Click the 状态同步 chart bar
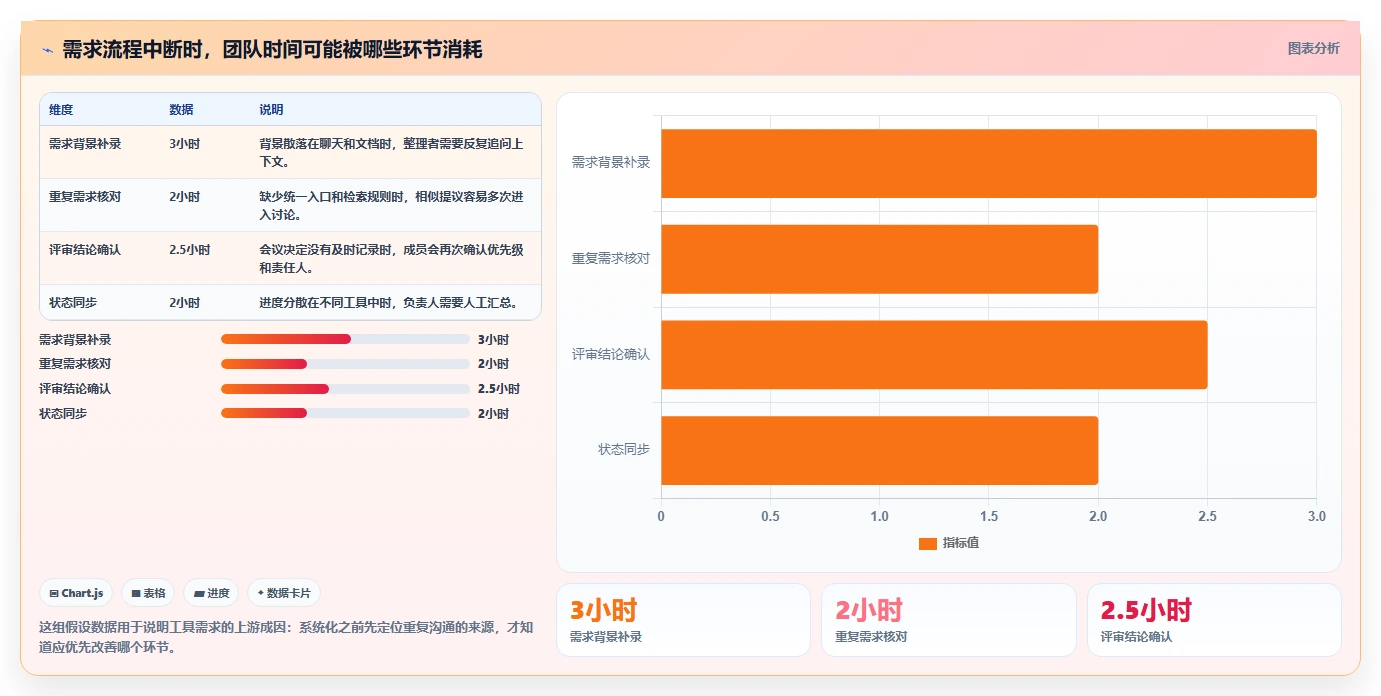The height and width of the screenshot is (696, 1381). [880, 450]
